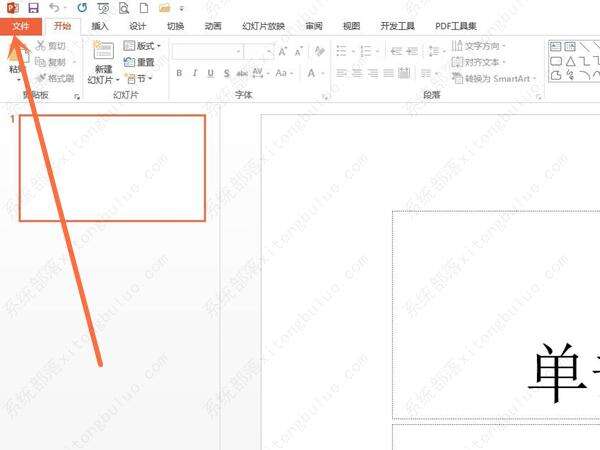Click the Distributed alignment icon
The width and height of the screenshot is (600, 450).
click(x=404, y=73)
